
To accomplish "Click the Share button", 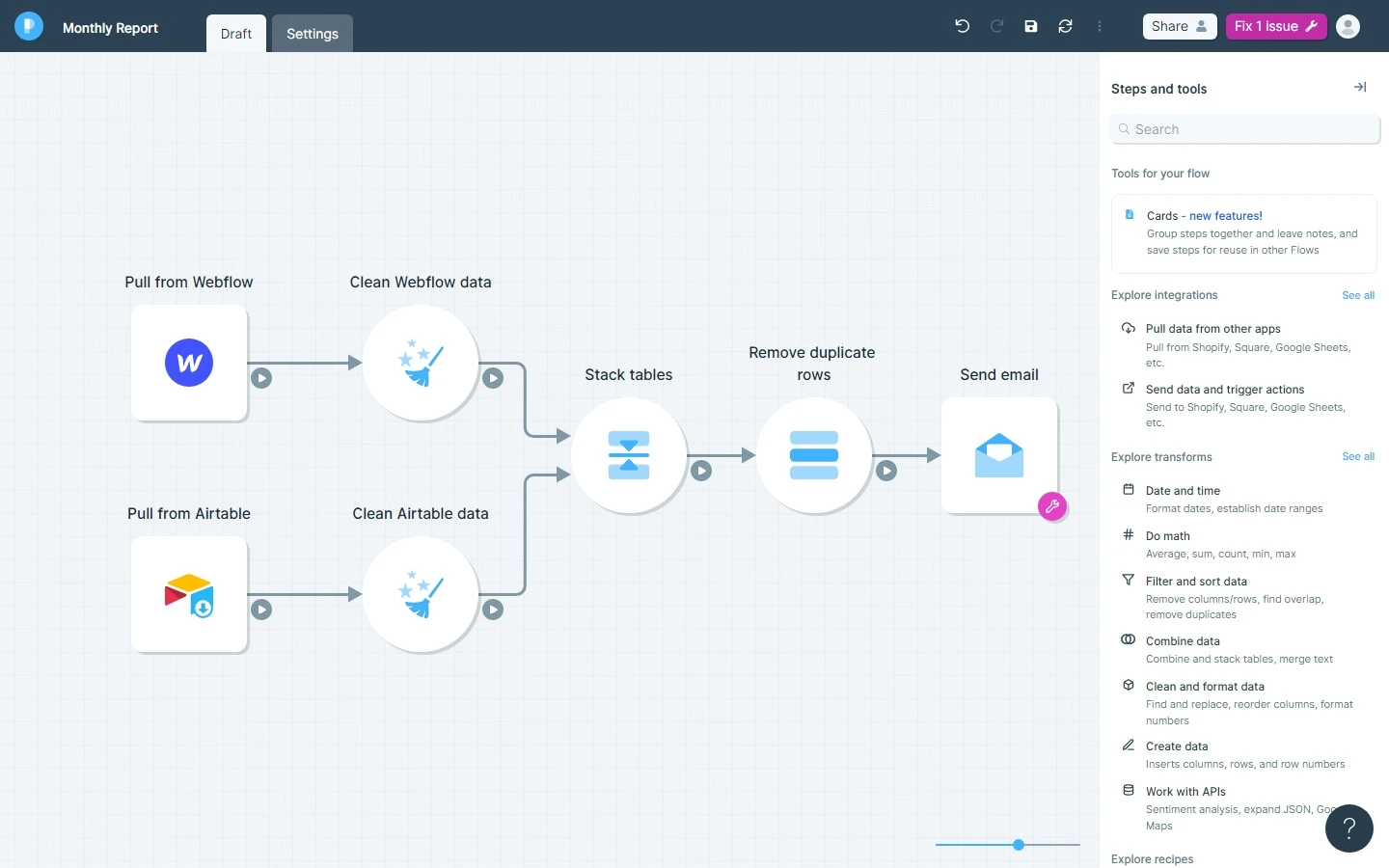I will (1180, 26).
